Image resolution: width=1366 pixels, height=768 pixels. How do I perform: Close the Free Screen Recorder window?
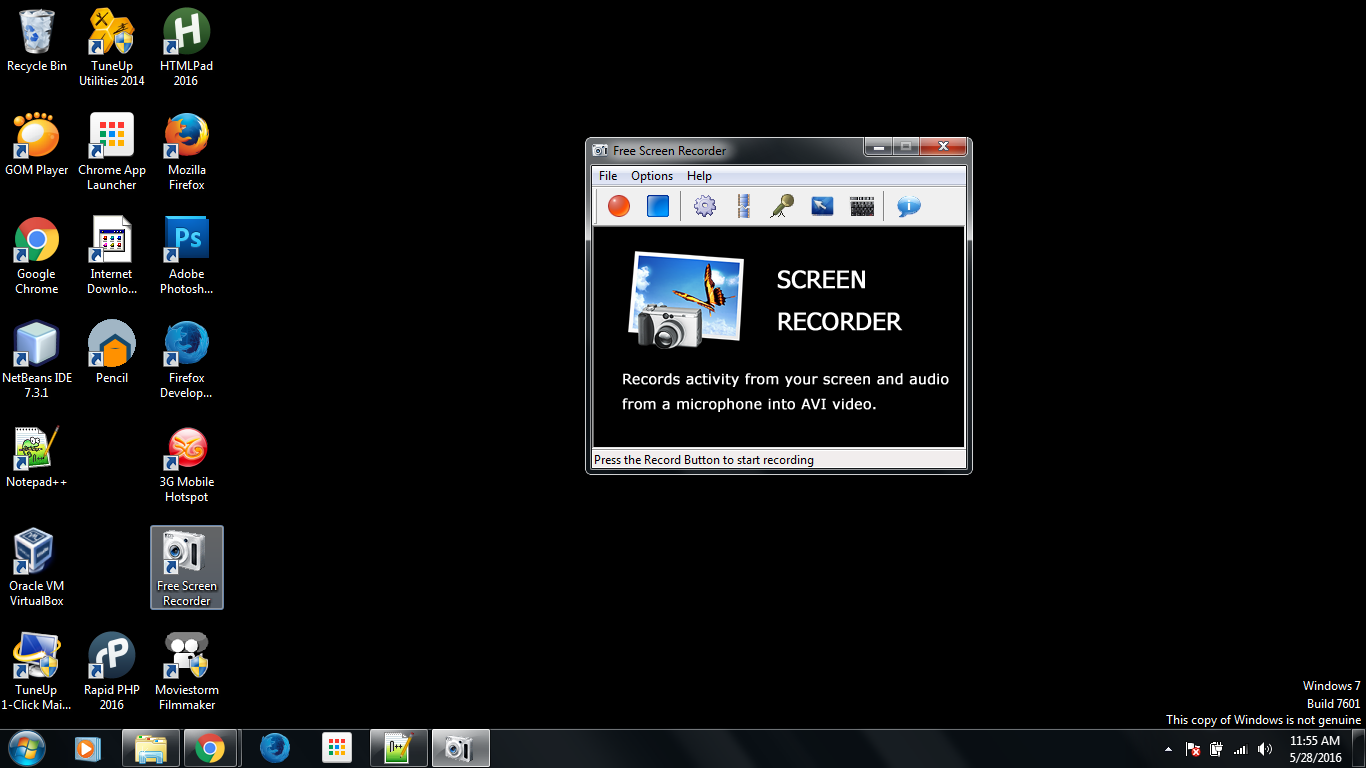pyautogui.click(x=943, y=147)
